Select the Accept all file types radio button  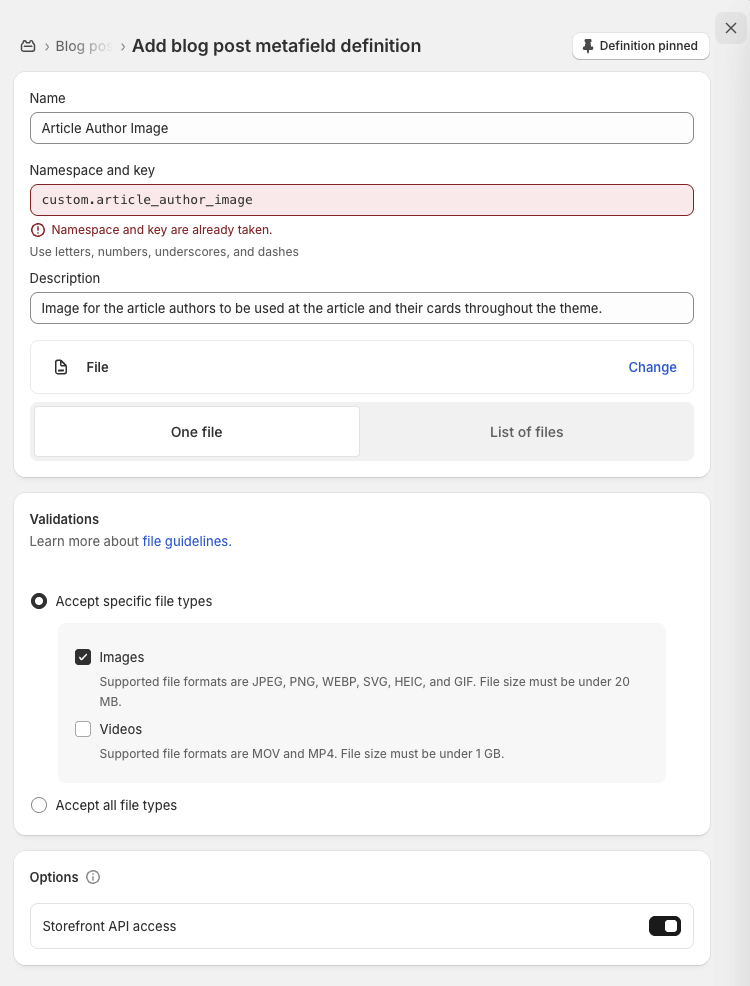click(x=39, y=805)
